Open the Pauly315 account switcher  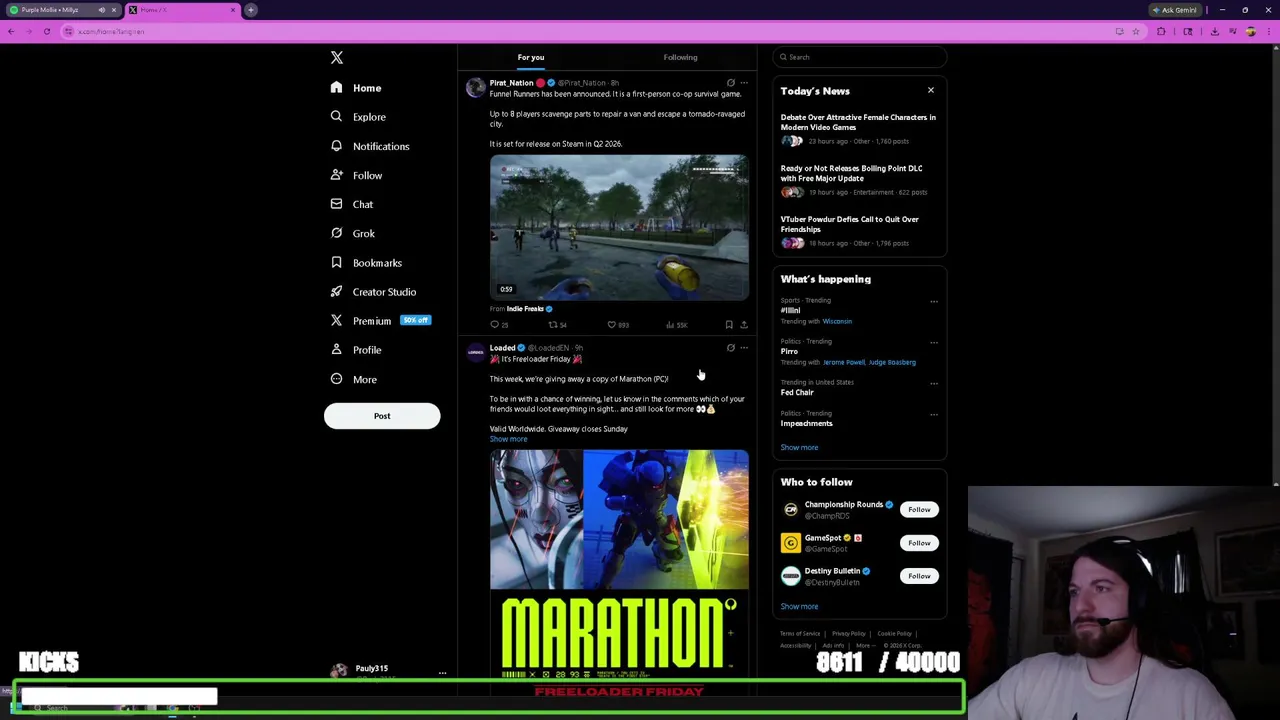coord(387,671)
